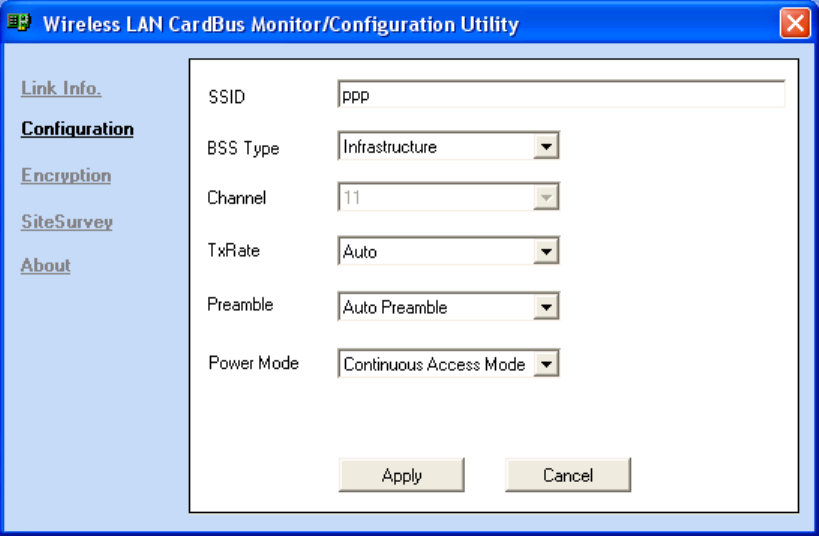Click the Cancel button

(568, 475)
